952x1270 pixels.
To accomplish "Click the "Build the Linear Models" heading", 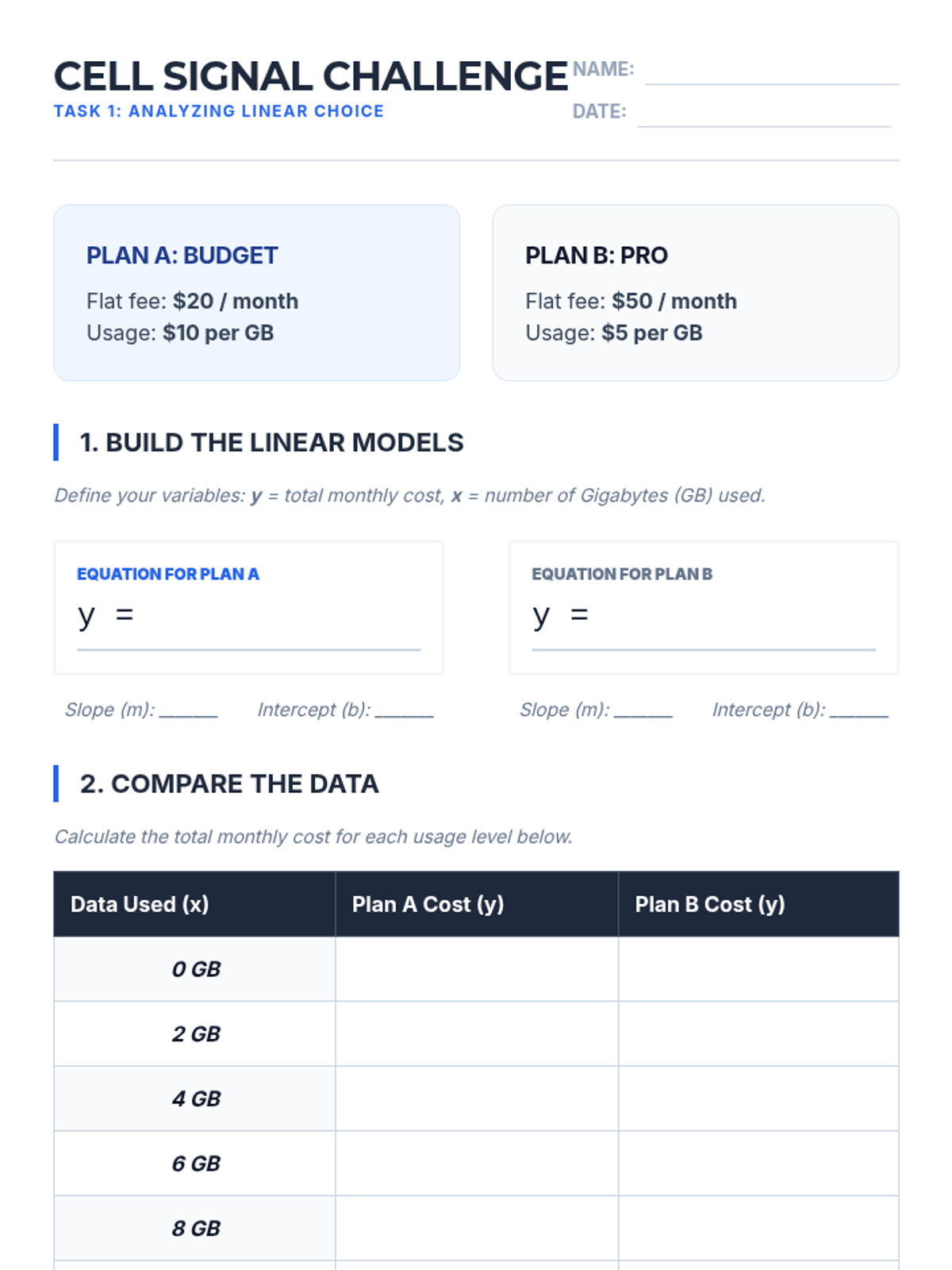I will 271,442.
